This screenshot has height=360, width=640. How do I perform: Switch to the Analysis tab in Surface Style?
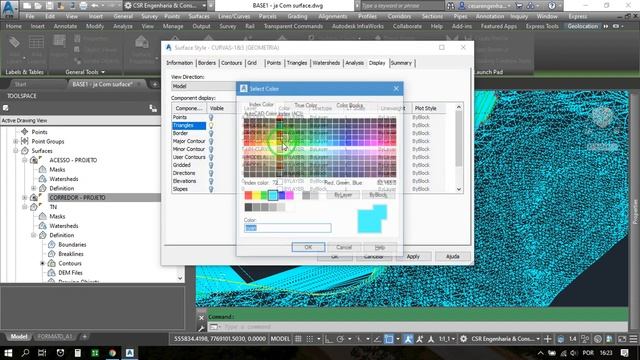coord(354,63)
